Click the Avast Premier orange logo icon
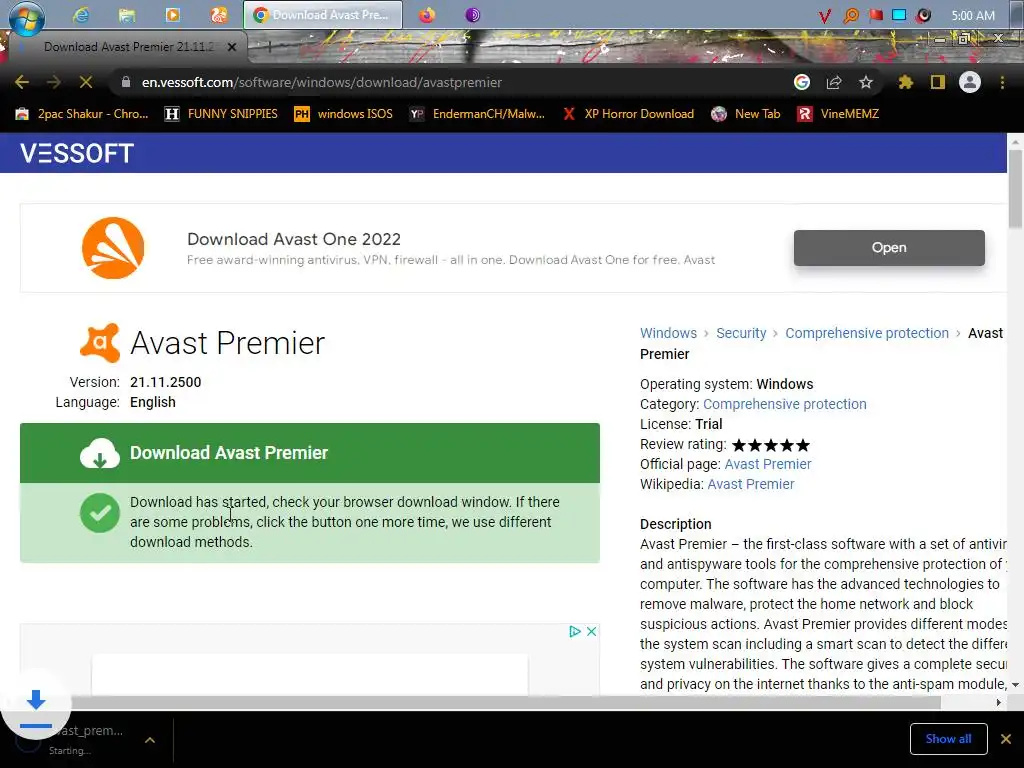 (x=100, y=343)
